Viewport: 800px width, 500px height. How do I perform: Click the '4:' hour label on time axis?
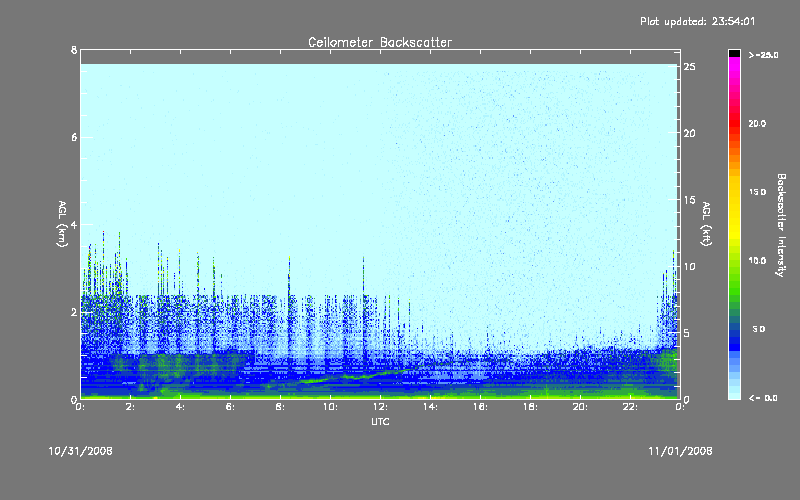click(x=181, y=407)
